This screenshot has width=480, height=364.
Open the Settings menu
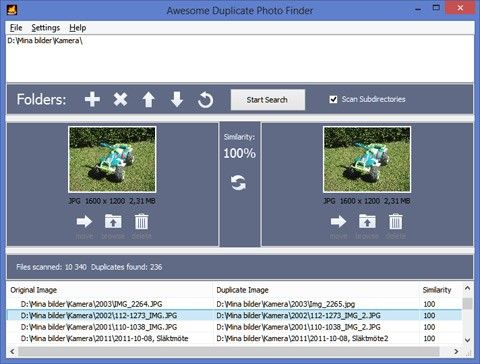click(46, 28)
